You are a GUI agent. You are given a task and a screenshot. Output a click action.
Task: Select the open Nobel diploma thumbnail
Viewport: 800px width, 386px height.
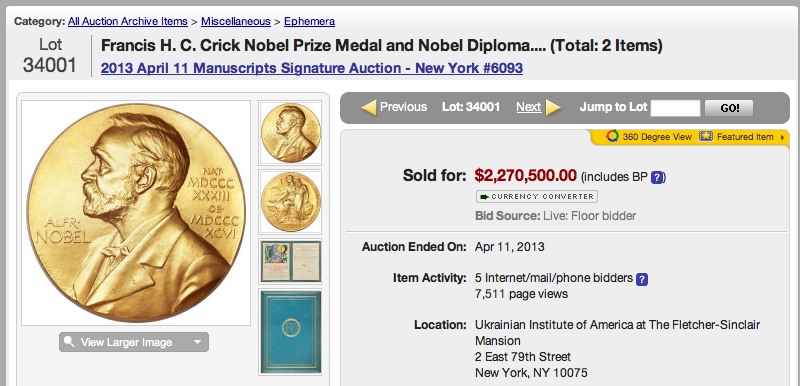[290, 261]
